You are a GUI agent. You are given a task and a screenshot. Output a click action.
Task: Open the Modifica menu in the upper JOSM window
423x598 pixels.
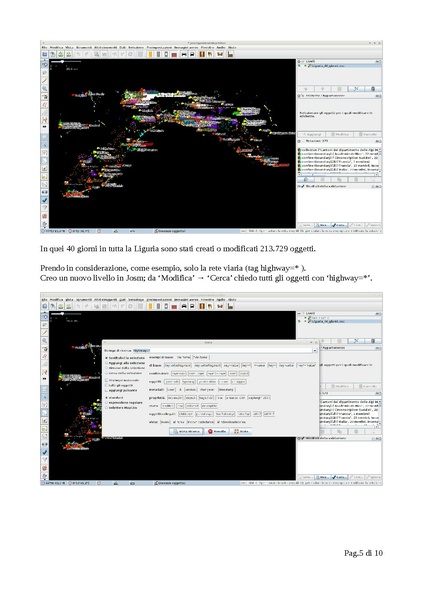click(56, 48)
